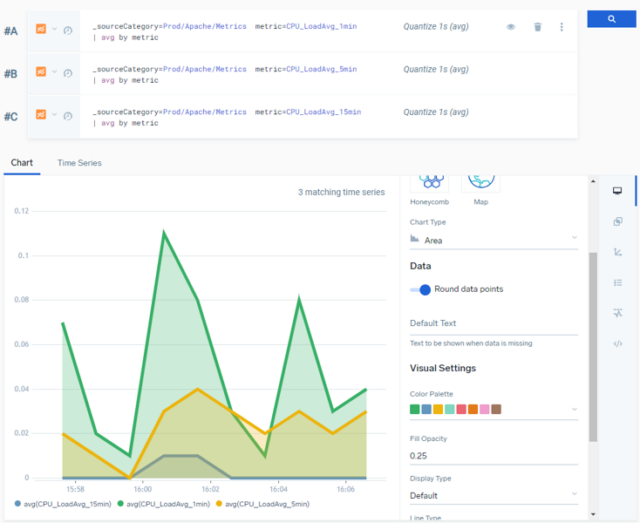Image resolution: width=640 pixels, height=523 pixels.
Task: Open the JSON code icon in right sidebar
Action: tap(618, 344)
